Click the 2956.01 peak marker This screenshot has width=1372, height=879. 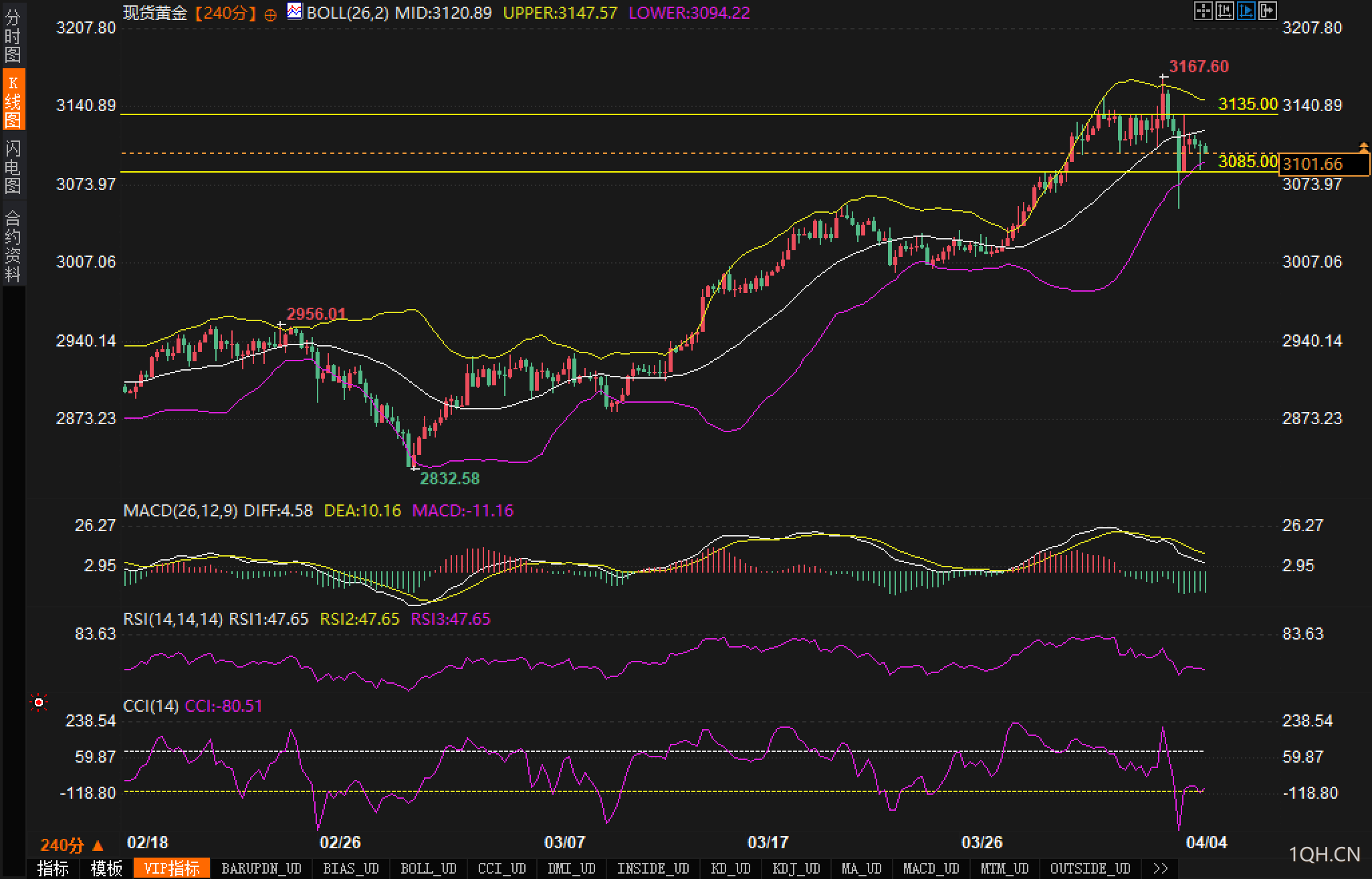coord(316,314)
